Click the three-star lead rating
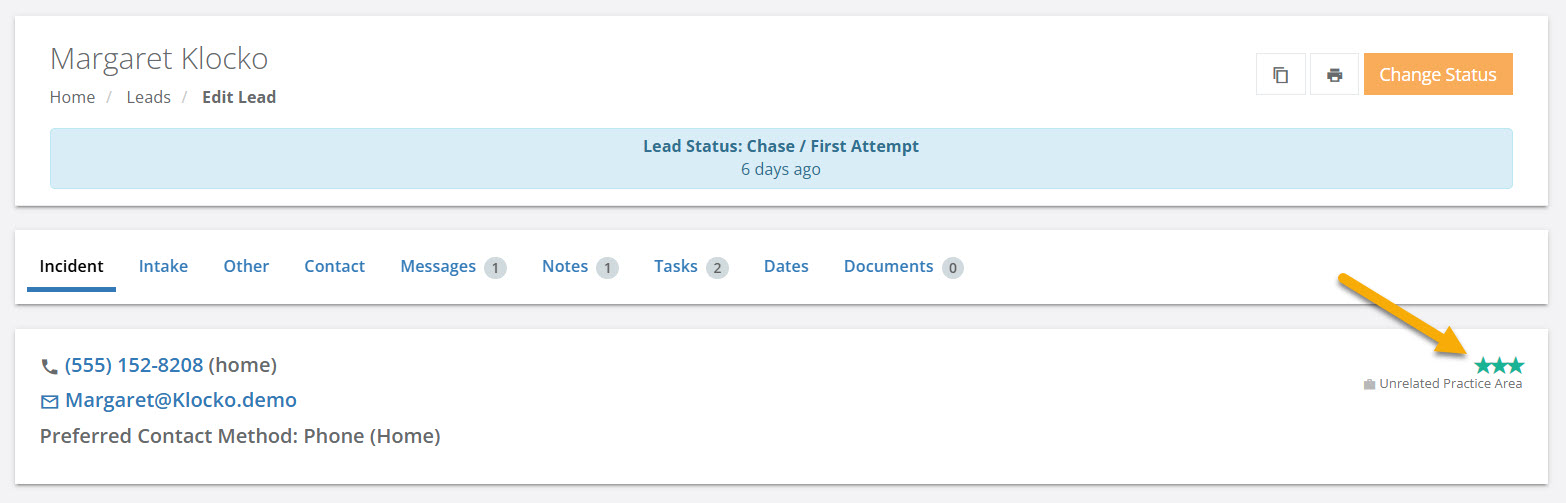Viewport: 1566px width, 503px height. click(1499, 365)
